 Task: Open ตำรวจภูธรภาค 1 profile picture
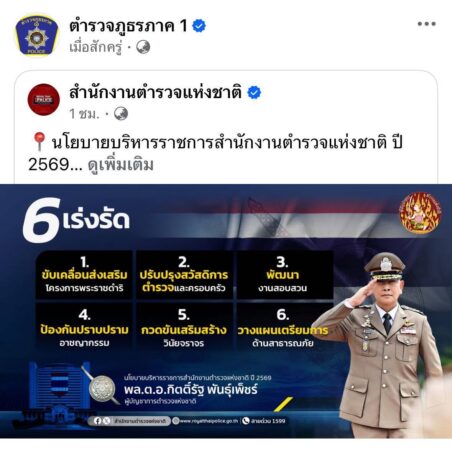37,35
